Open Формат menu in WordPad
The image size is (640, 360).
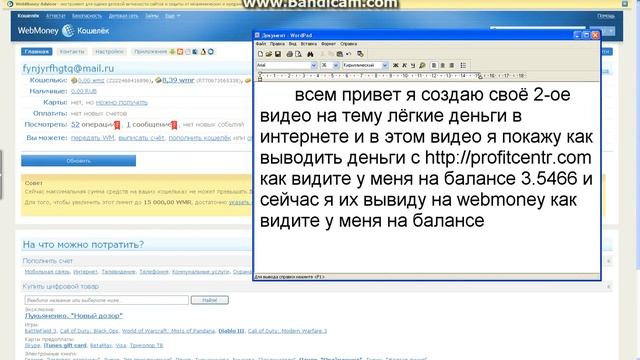pyautogui.click(x=328, y=44)
